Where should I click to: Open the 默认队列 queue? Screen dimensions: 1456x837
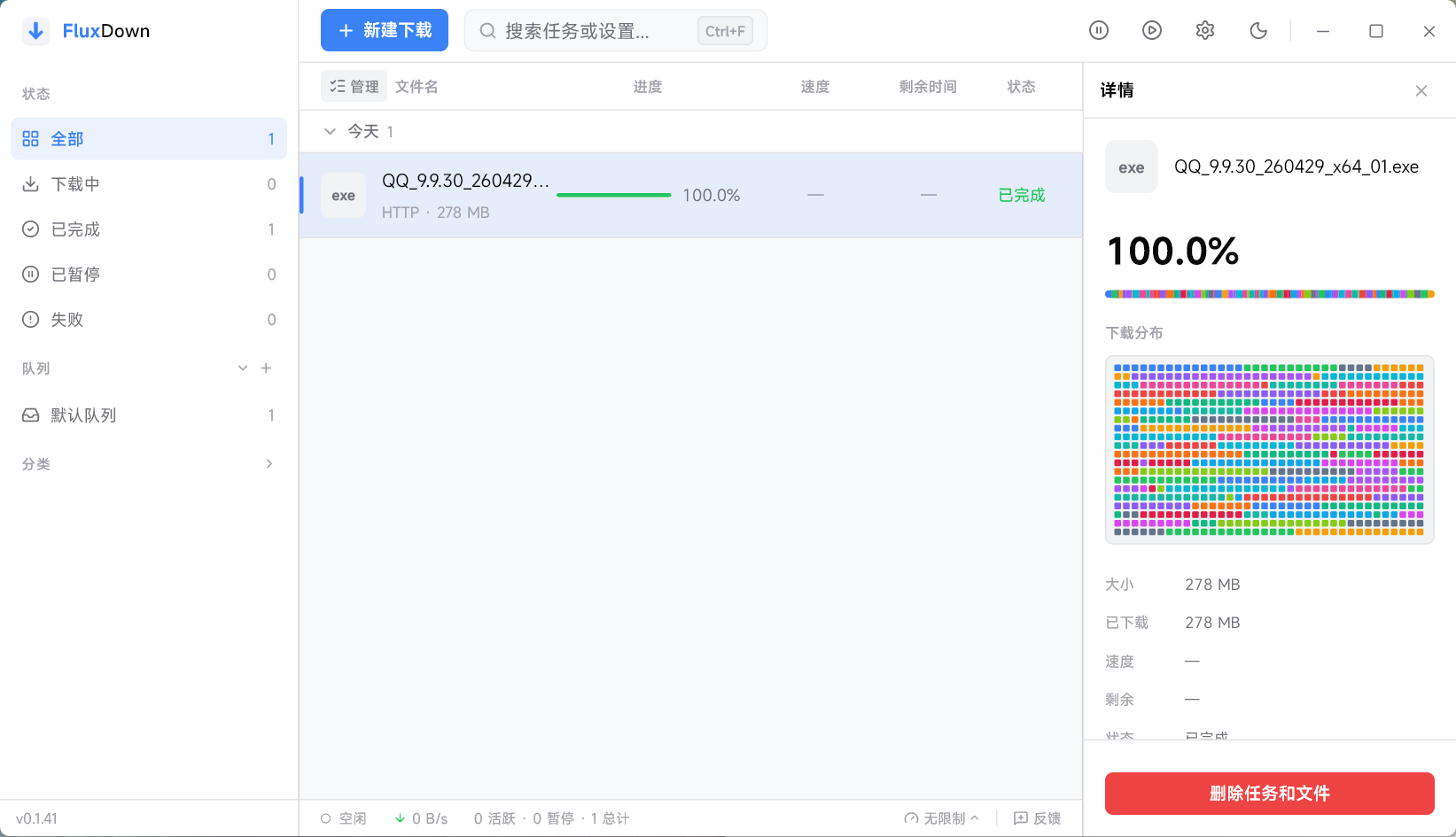click(x=149, y=415)
